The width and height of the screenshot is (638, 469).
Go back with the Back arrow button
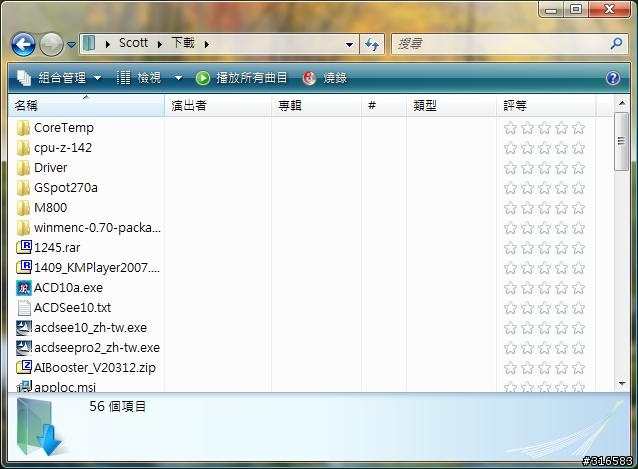click(23, 44)
